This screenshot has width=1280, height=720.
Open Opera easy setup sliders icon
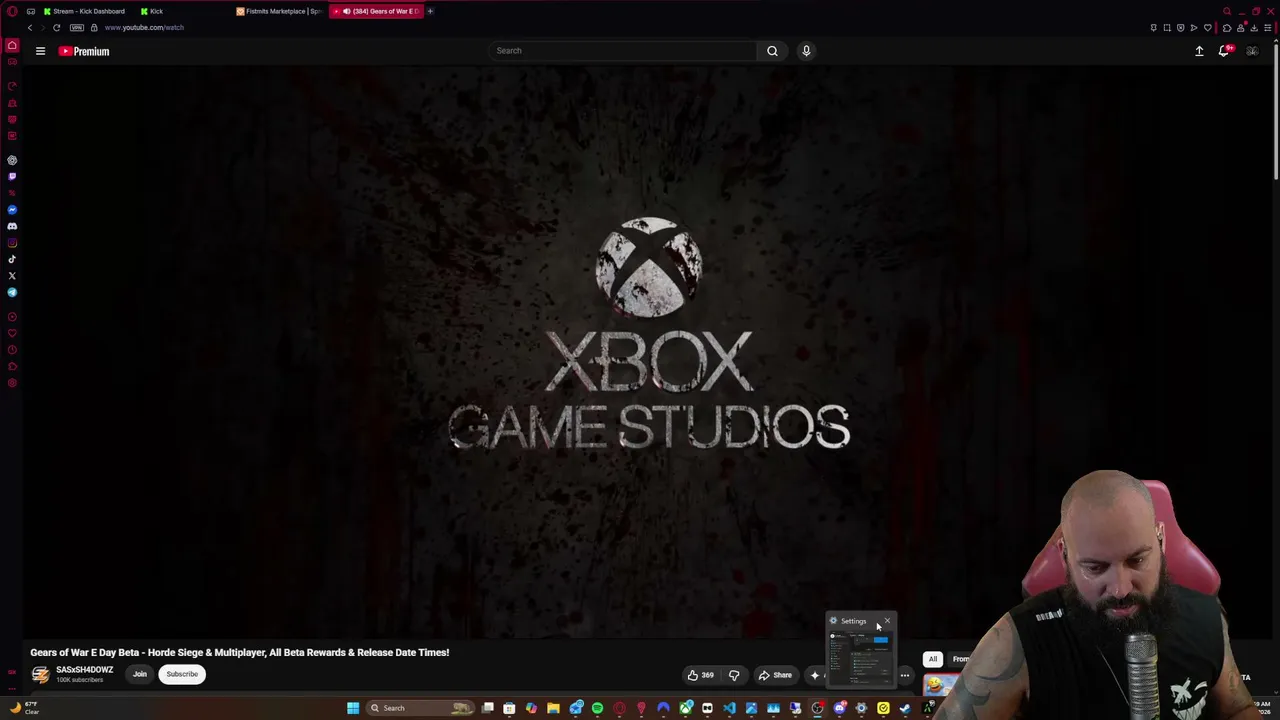pyautogui.click(x=1267, y=28)
